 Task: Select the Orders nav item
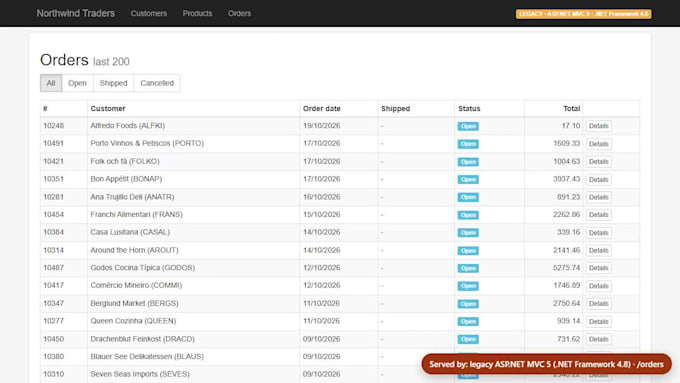pos(239,13)
